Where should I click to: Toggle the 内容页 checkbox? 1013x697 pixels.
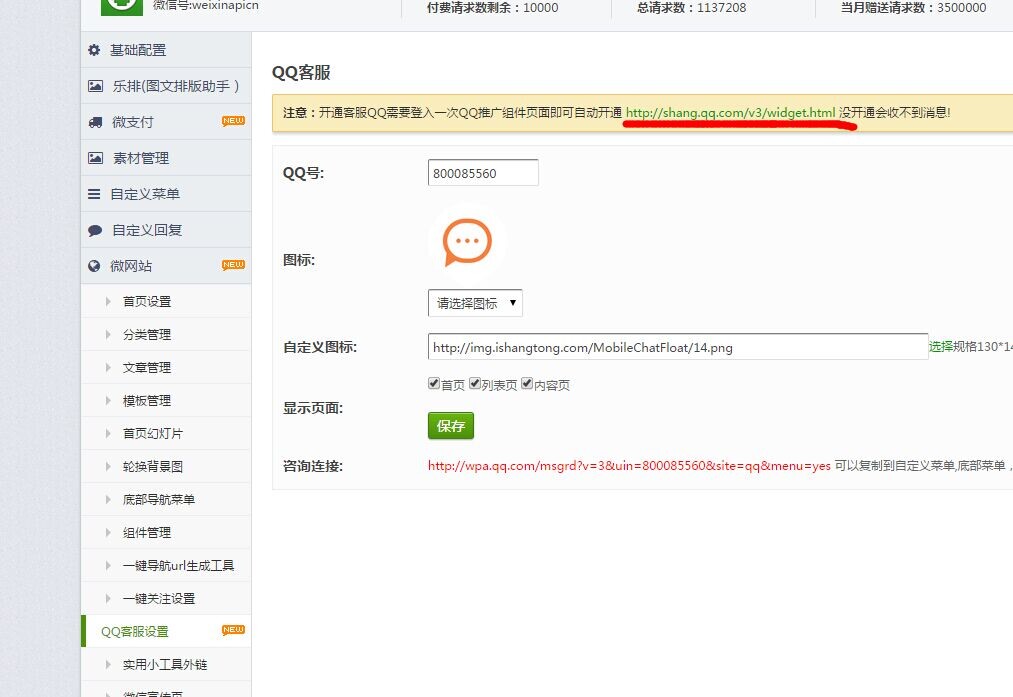(527, 383)
